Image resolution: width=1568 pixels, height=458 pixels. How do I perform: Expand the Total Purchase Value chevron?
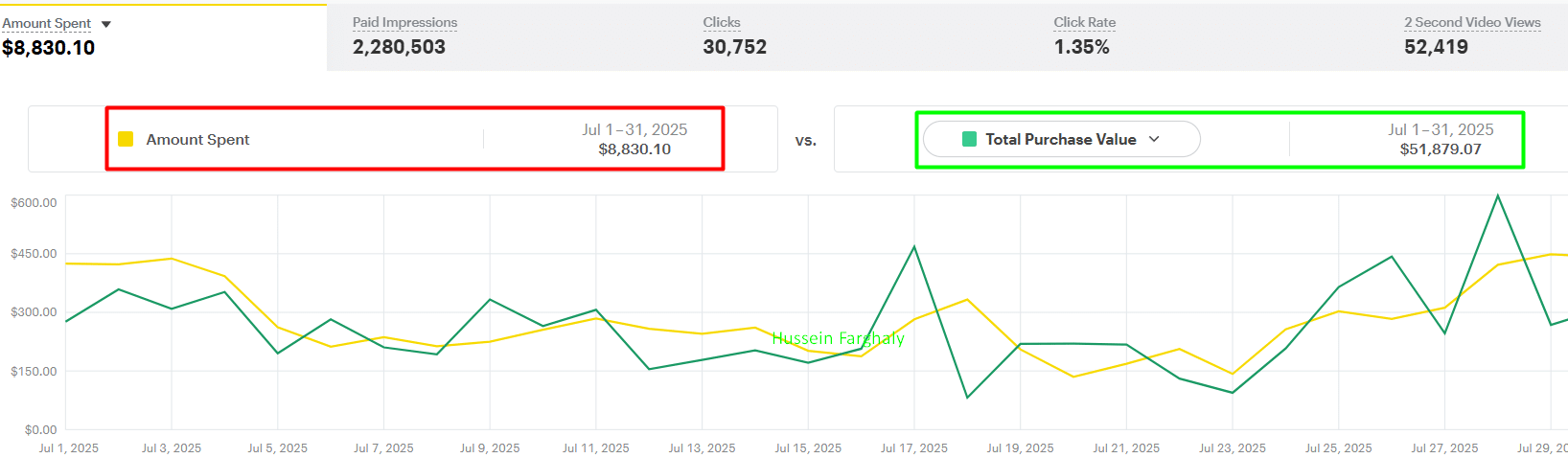(1154, 139)
